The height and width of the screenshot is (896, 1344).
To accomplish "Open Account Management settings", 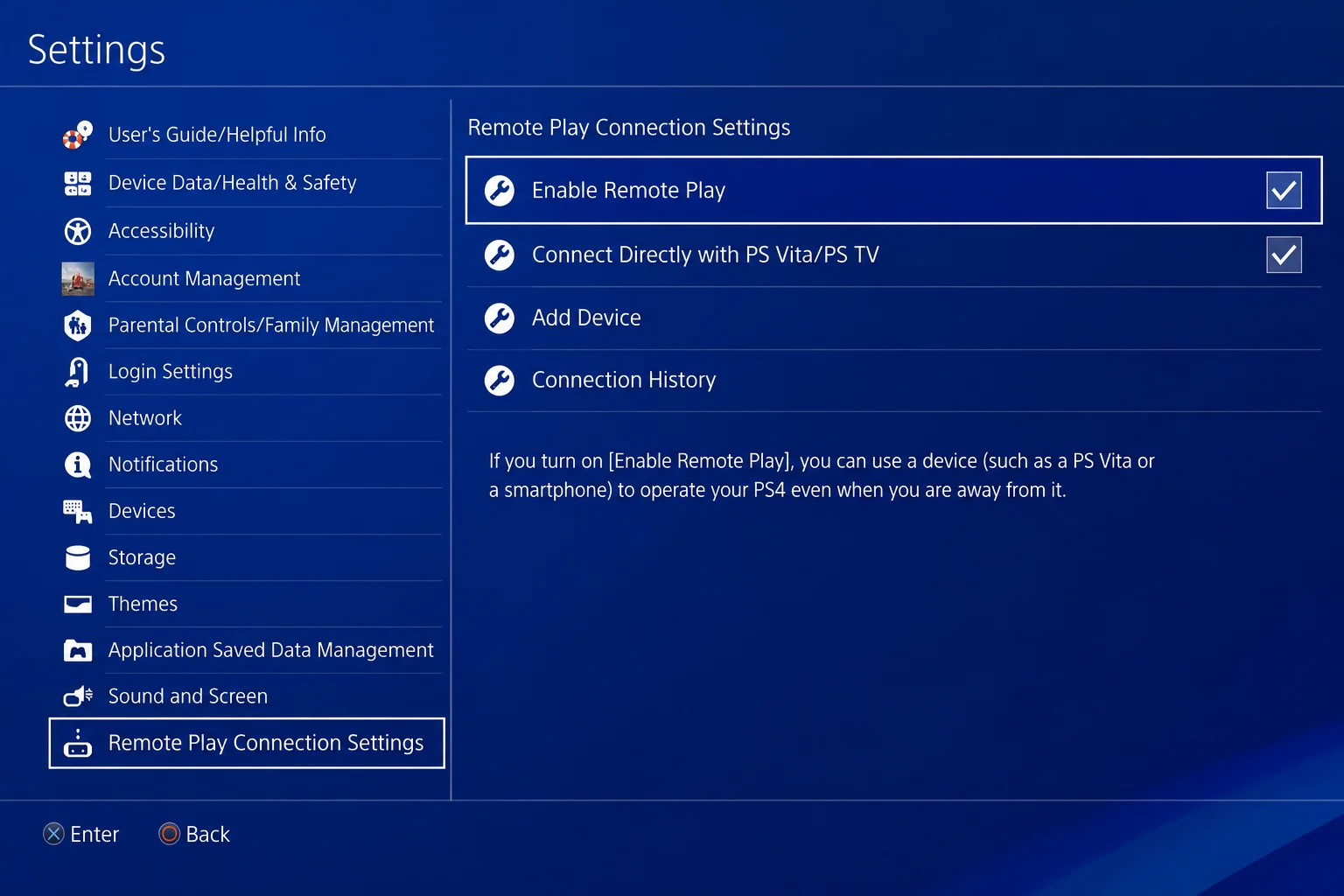I will point(247,278).
